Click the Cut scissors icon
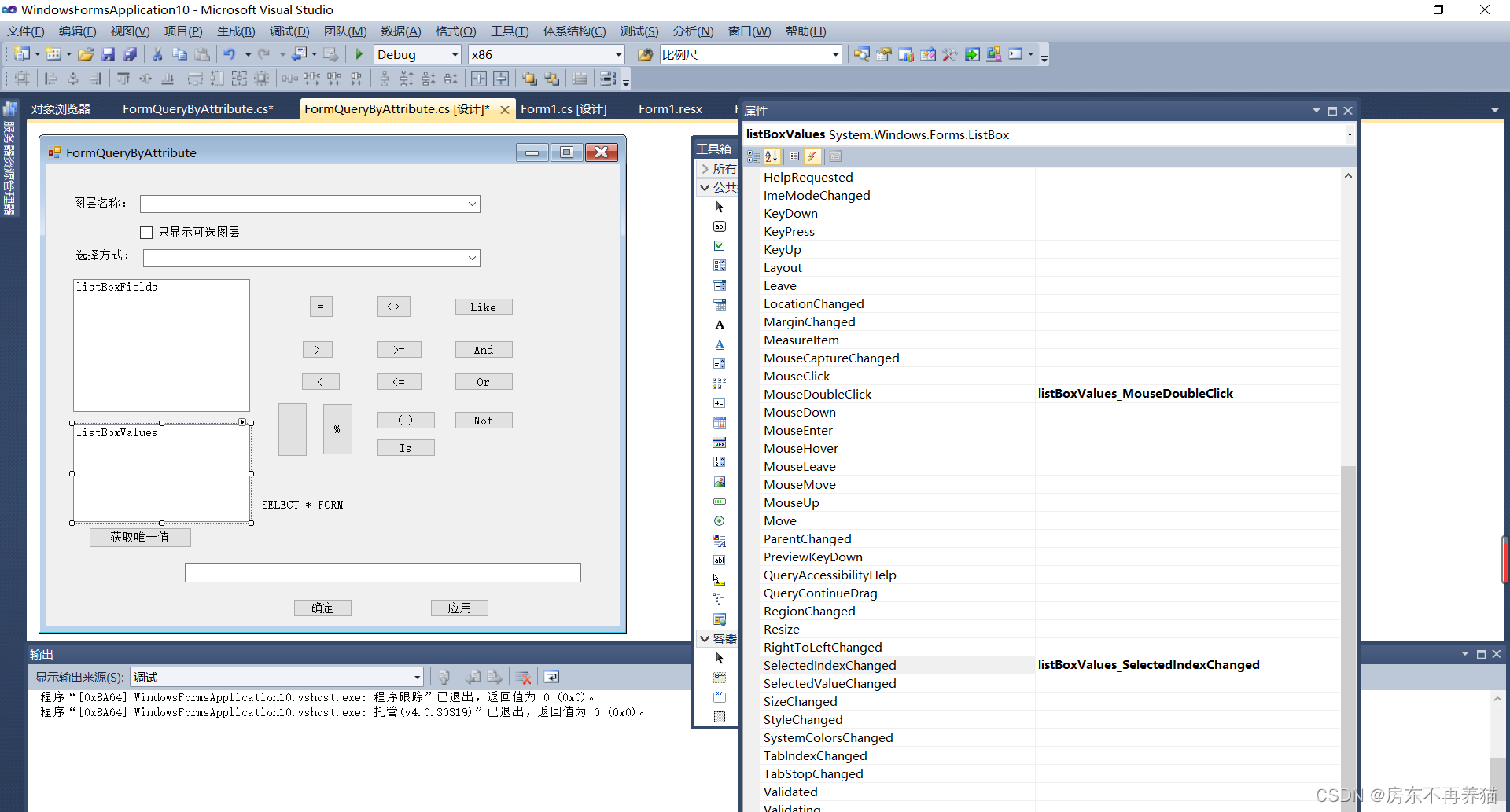Viewport: 1510px width, 812px height. (x=157, y=54)
